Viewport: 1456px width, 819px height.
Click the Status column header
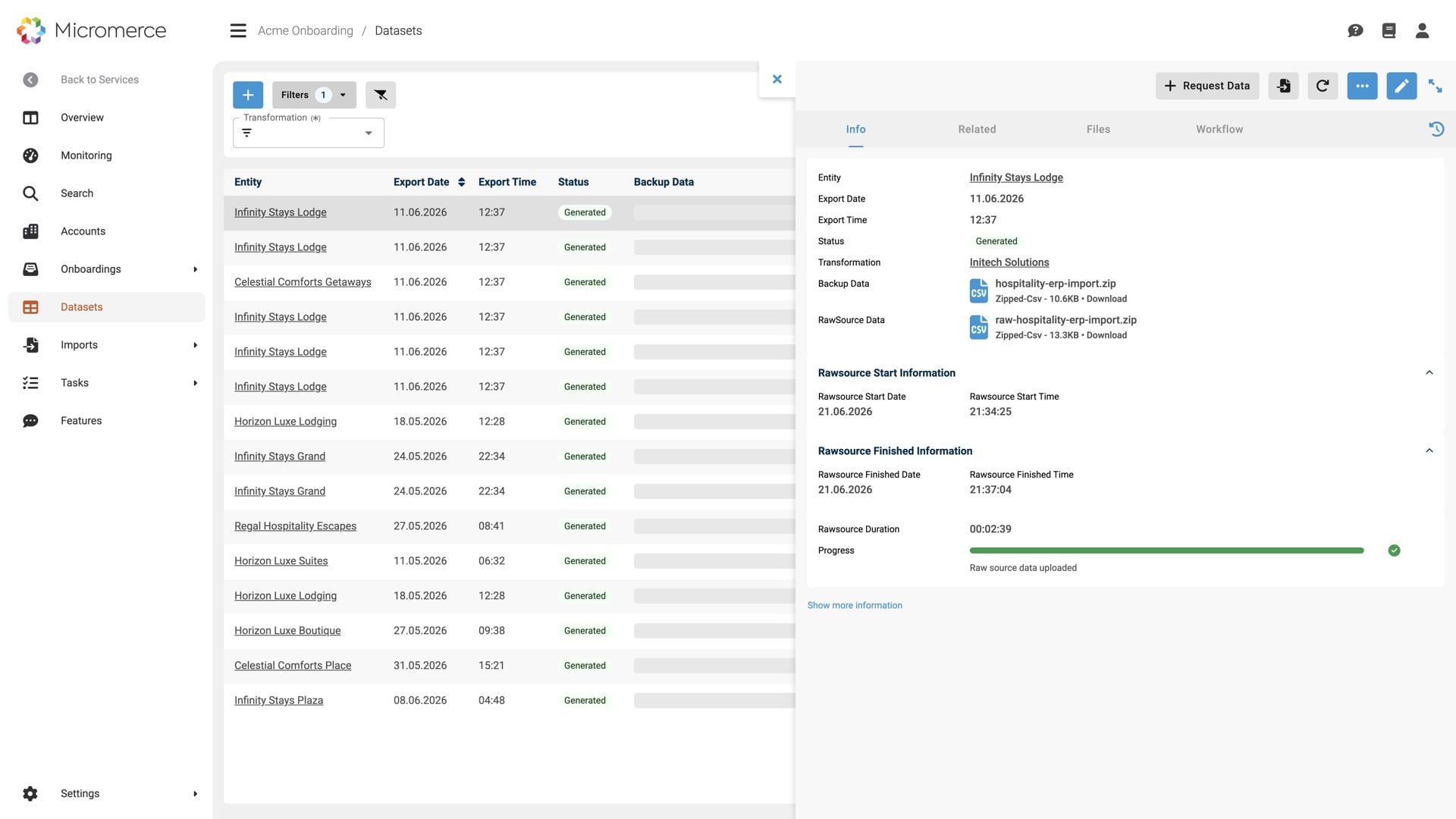(573, 182)
